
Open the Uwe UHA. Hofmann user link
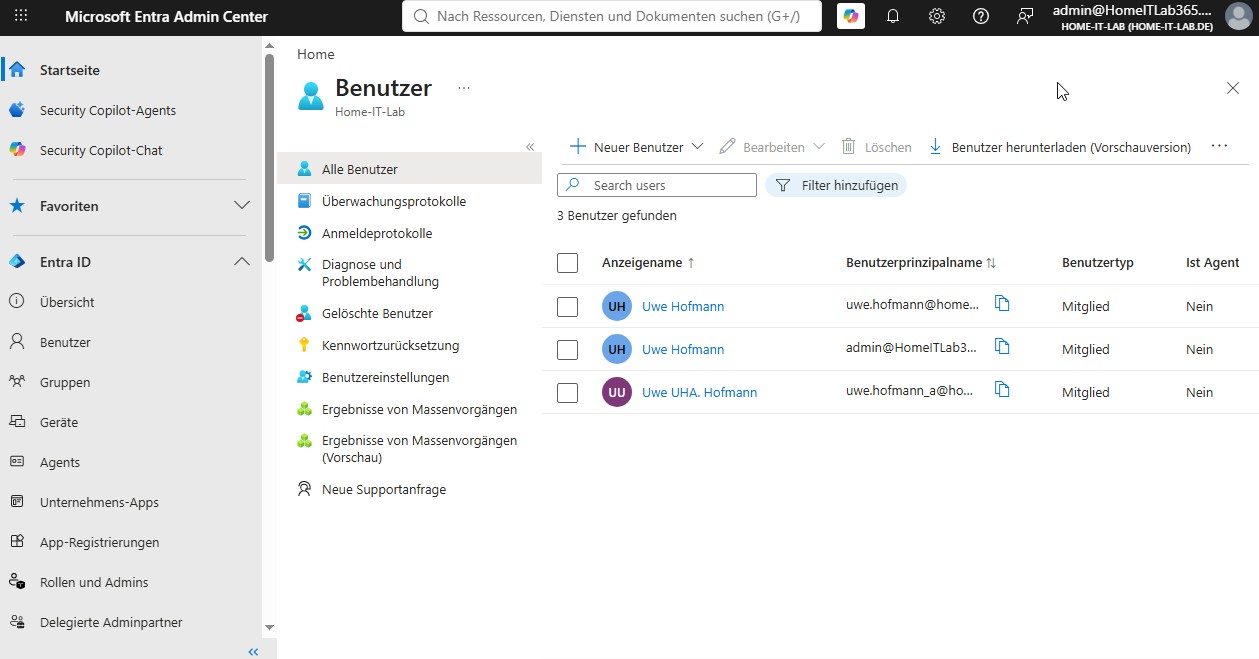(x=699, y=392)
